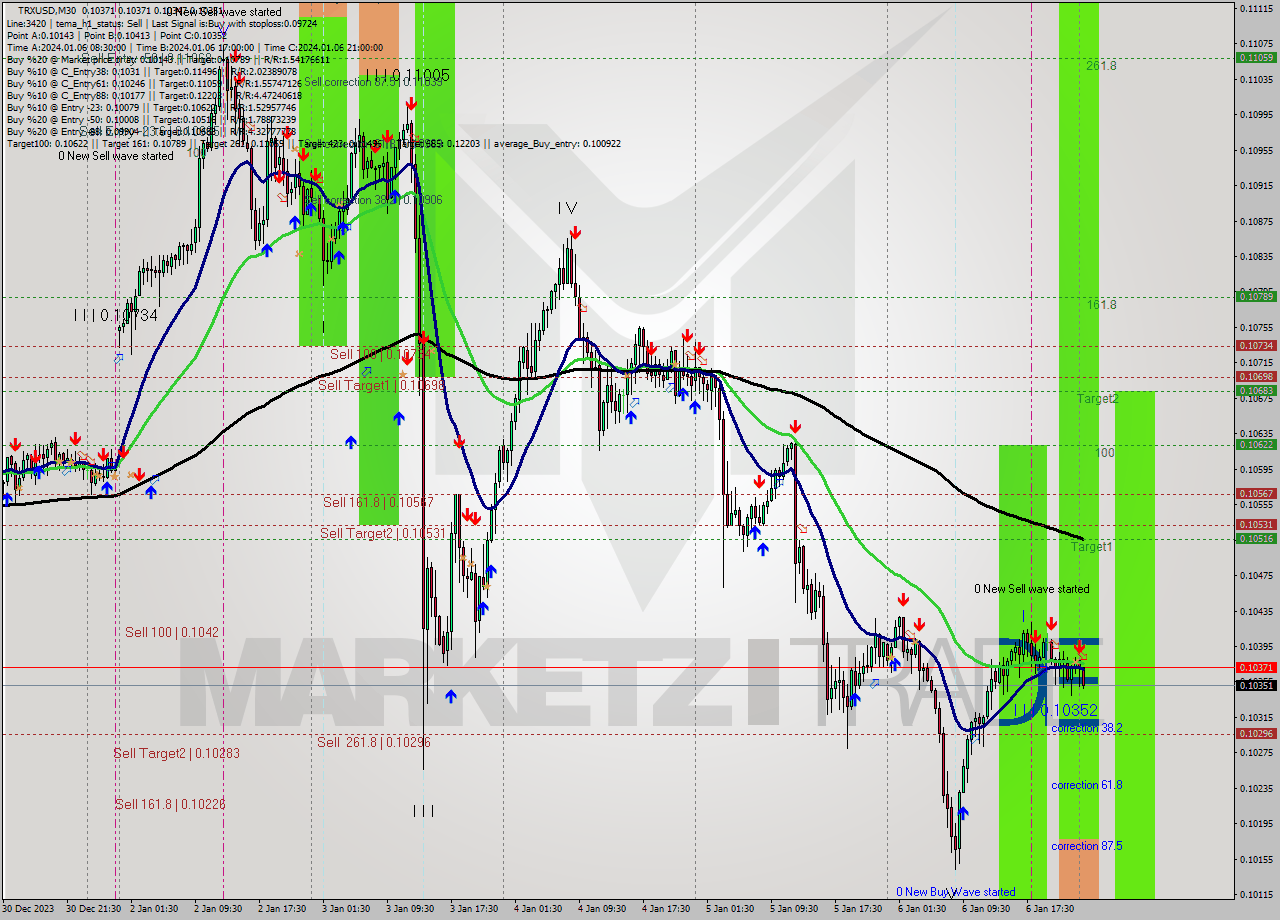Click the Fibonacci label reading exactly '261.8'
This screenshot has width=1280, height=920.
1102,66
